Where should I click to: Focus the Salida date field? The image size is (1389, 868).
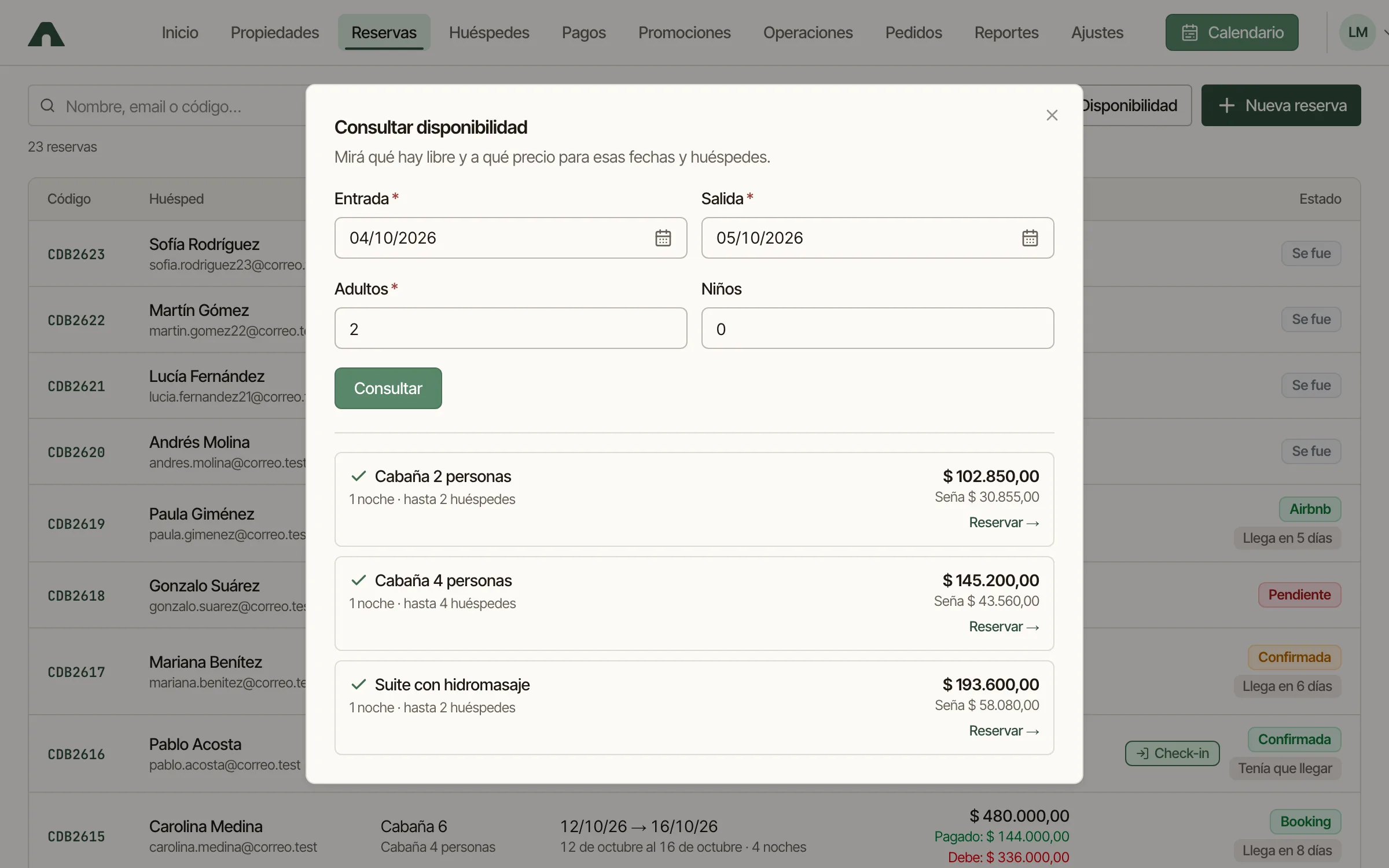[x=878, y=238]
